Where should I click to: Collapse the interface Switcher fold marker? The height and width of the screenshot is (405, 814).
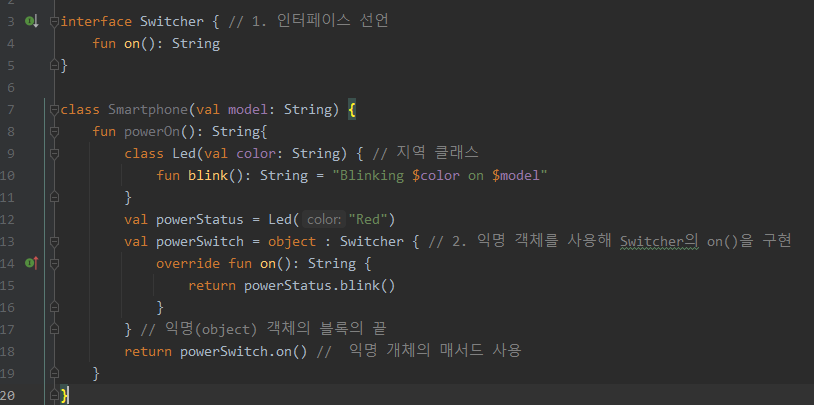(x=54, y=22)
